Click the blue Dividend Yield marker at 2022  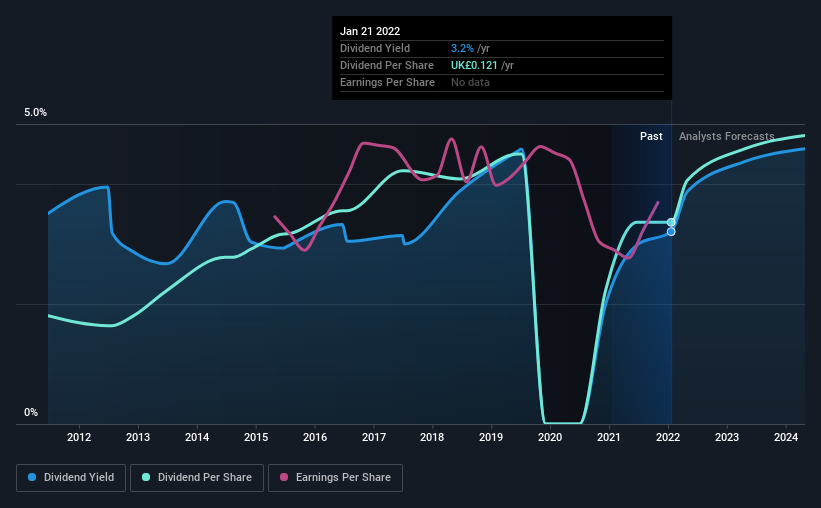[671, 231]
